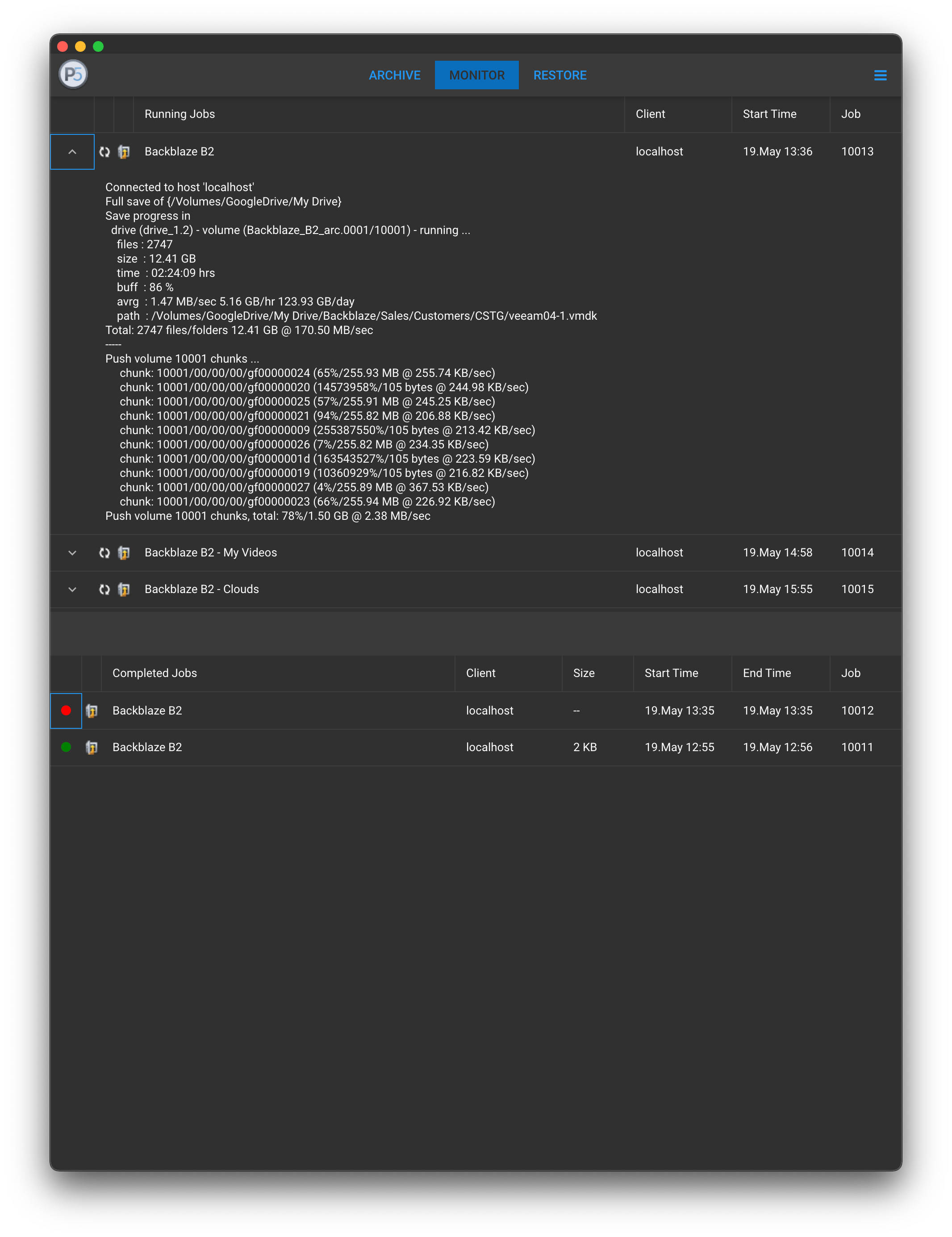The width and height of the screenshot is (952, 1237).
Task: Click the 'time : 02:24:09 hrs' line
Action: [x=166, y=273]
